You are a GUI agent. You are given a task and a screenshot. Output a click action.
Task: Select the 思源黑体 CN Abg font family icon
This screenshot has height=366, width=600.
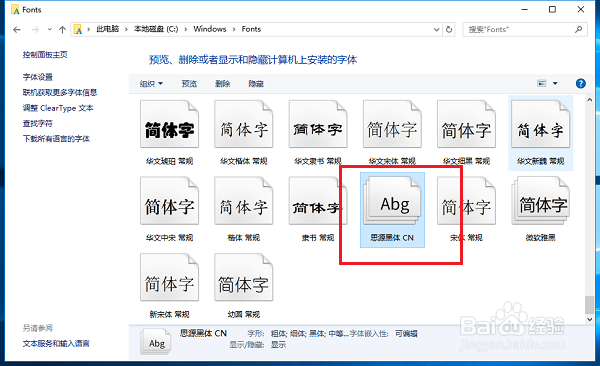[392, 201]
